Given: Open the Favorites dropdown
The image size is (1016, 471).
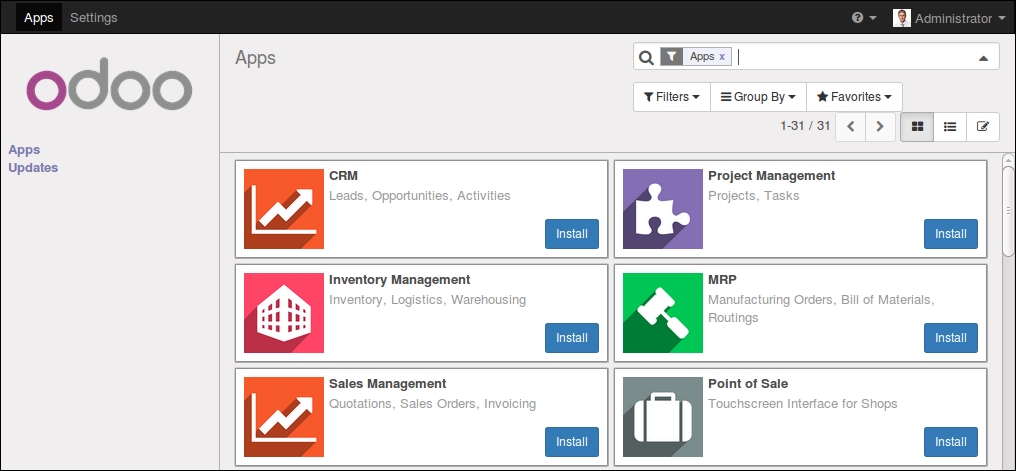Looking at the screenshot, I should (x=854, y=97).
